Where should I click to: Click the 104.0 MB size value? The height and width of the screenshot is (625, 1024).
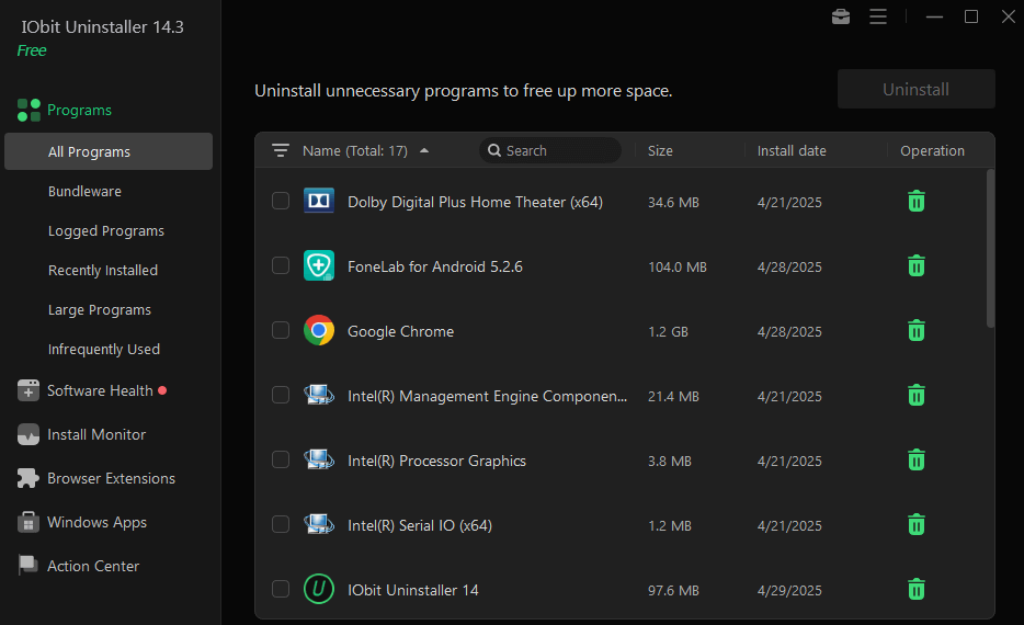click(x=677, y=267)
